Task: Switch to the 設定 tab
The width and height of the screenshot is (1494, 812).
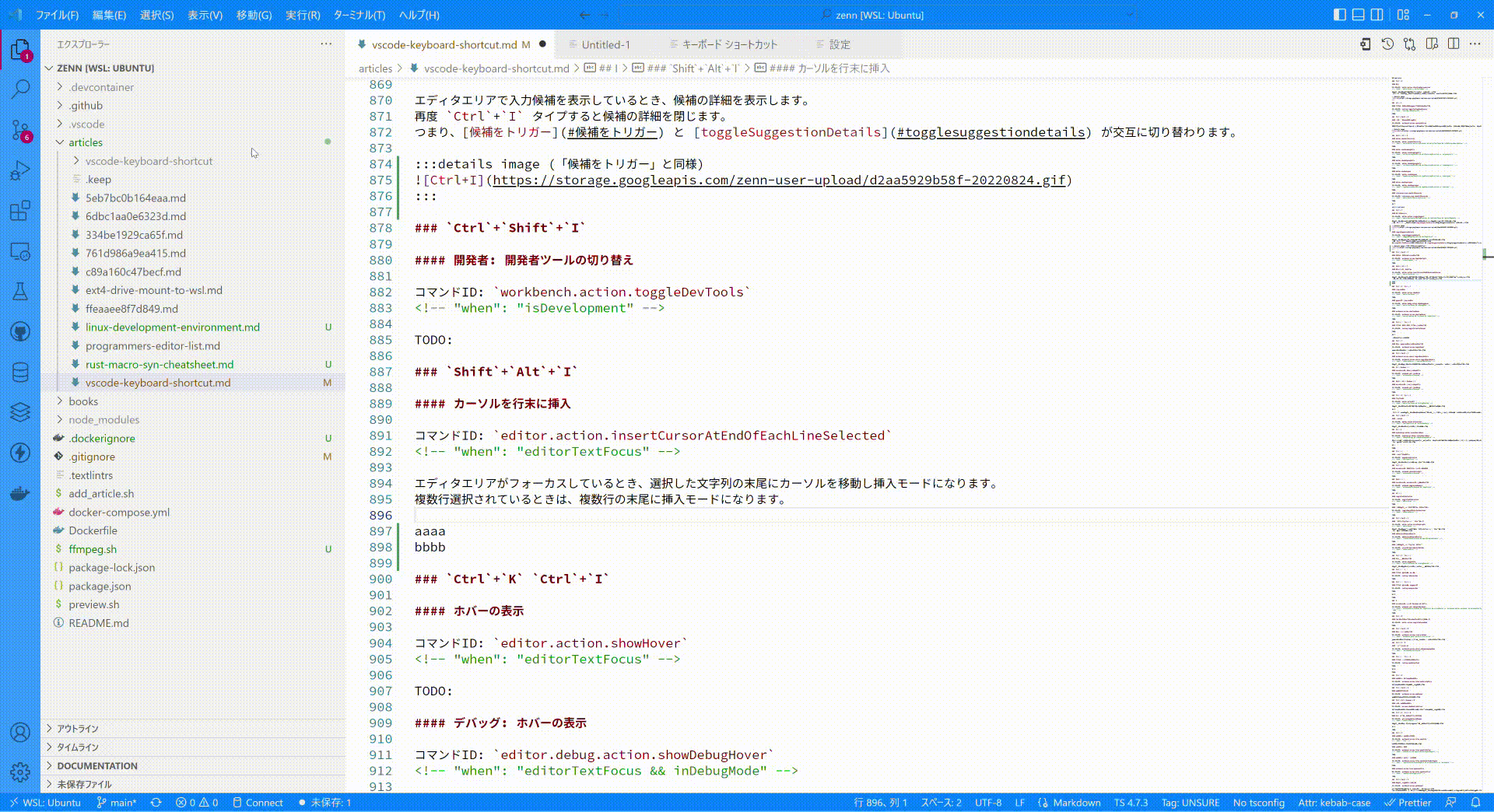Action: tap(840, 44)
